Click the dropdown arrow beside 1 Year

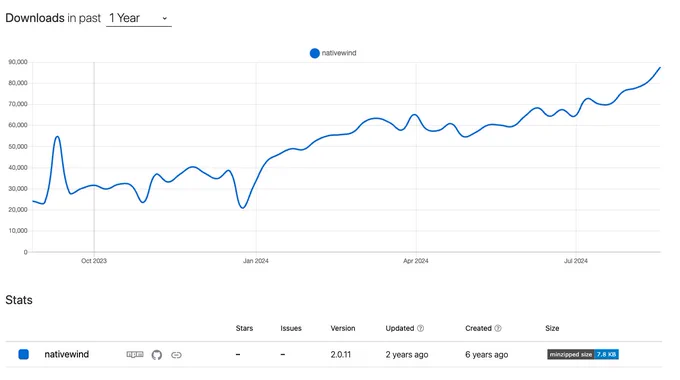tap(165, 19)
